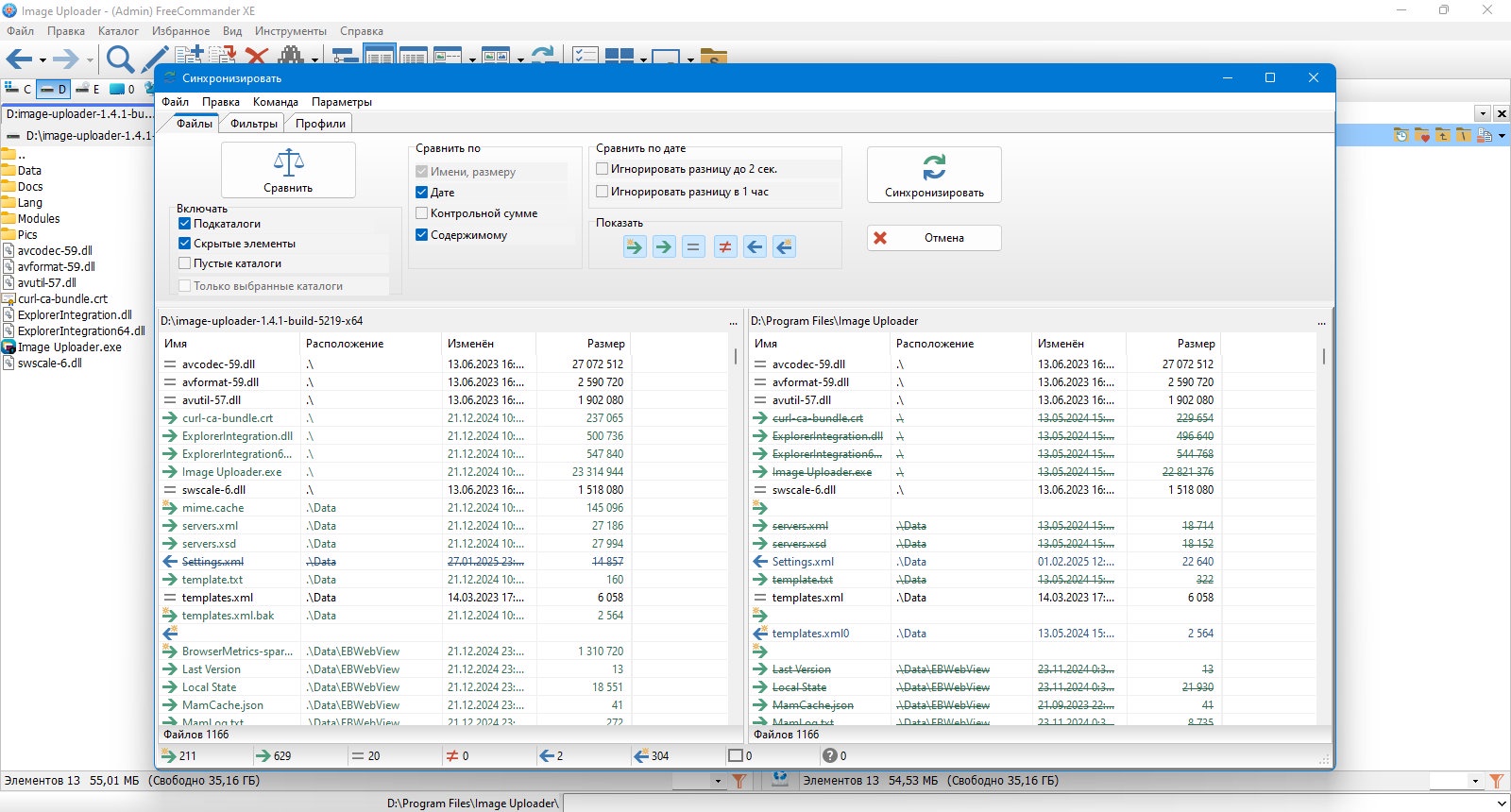This screenshot has height=812, width=1511.
Task: Open the right folder path ellipsis button
Action: tap(1321, 322)
